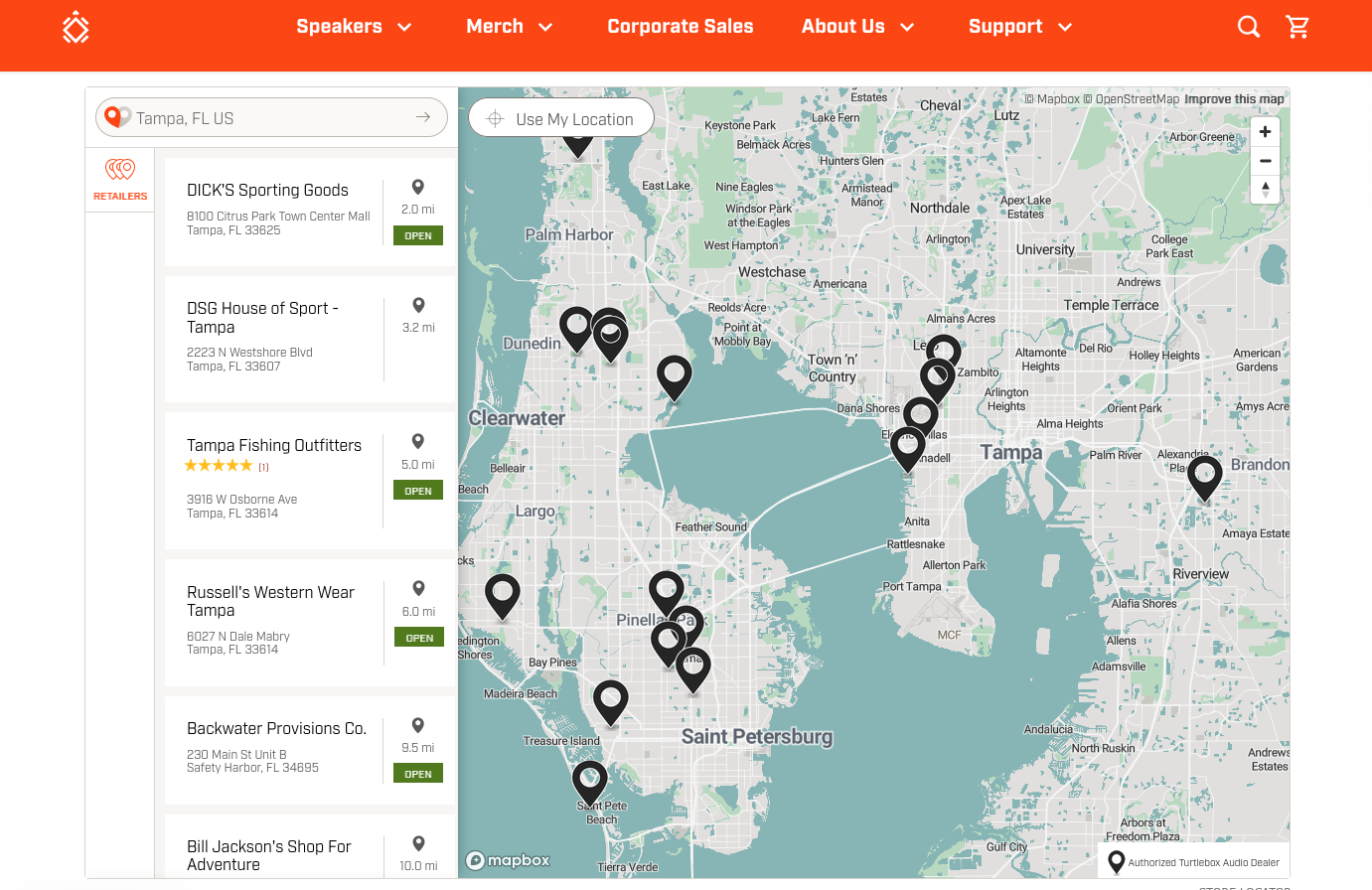Click the Temple Terrace label on the map
Viewport: 1372px width, 890px height.
[1111, 305]
